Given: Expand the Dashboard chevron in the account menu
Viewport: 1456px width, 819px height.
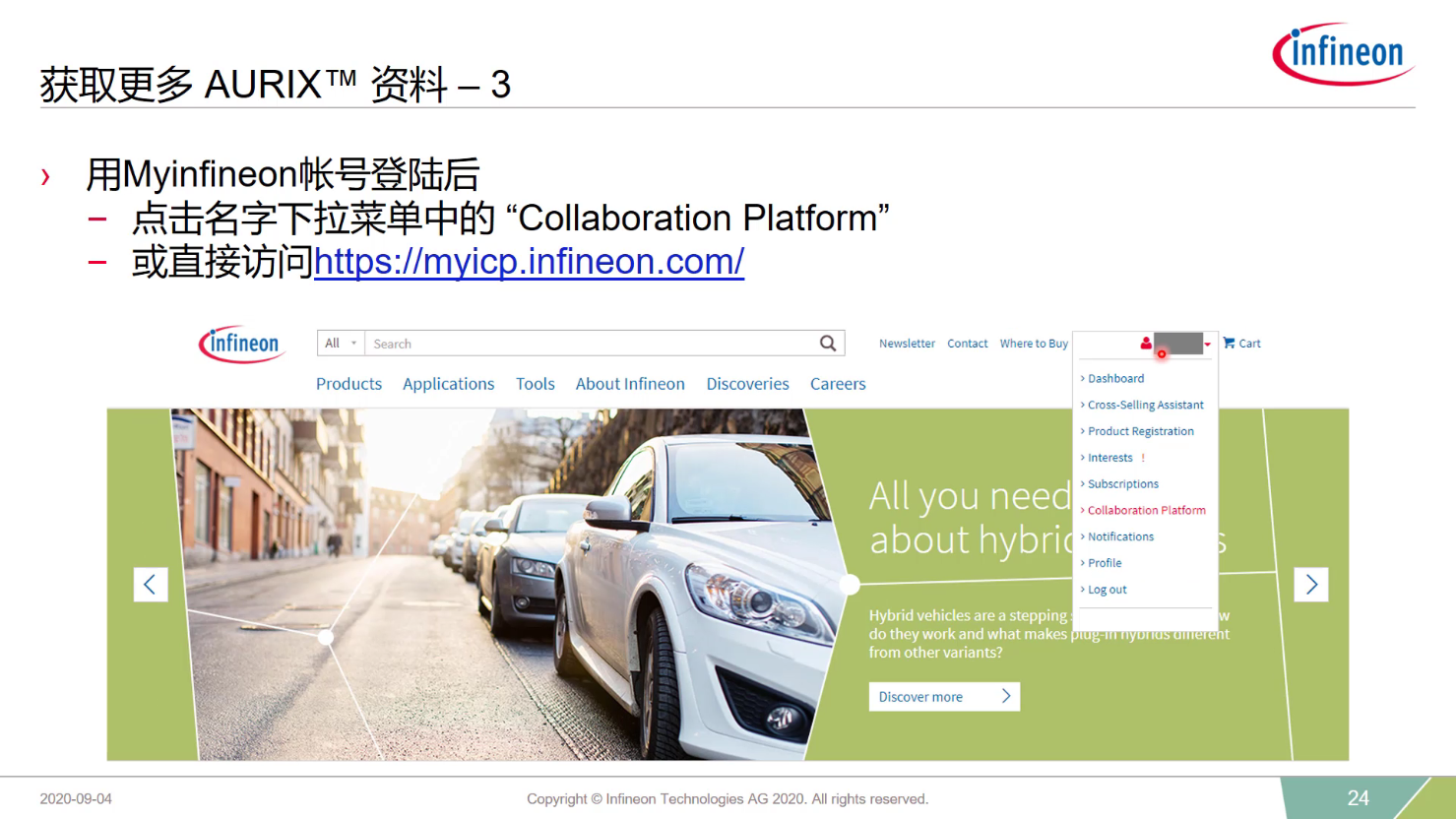Looking at the screenshot, I should [1082, 378].
